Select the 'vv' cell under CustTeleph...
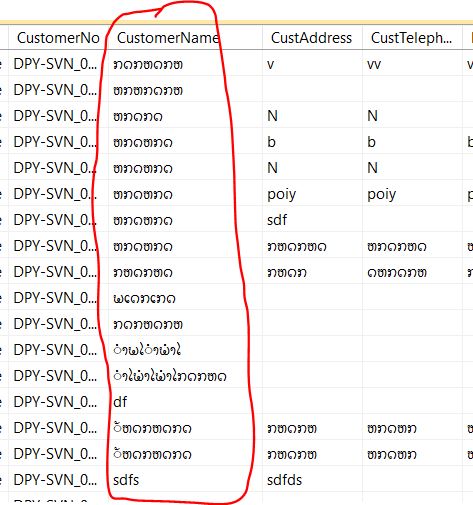 (x=412, y=64)
